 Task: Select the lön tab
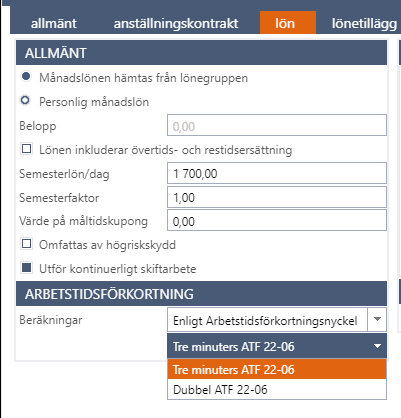tap(288, 23)
